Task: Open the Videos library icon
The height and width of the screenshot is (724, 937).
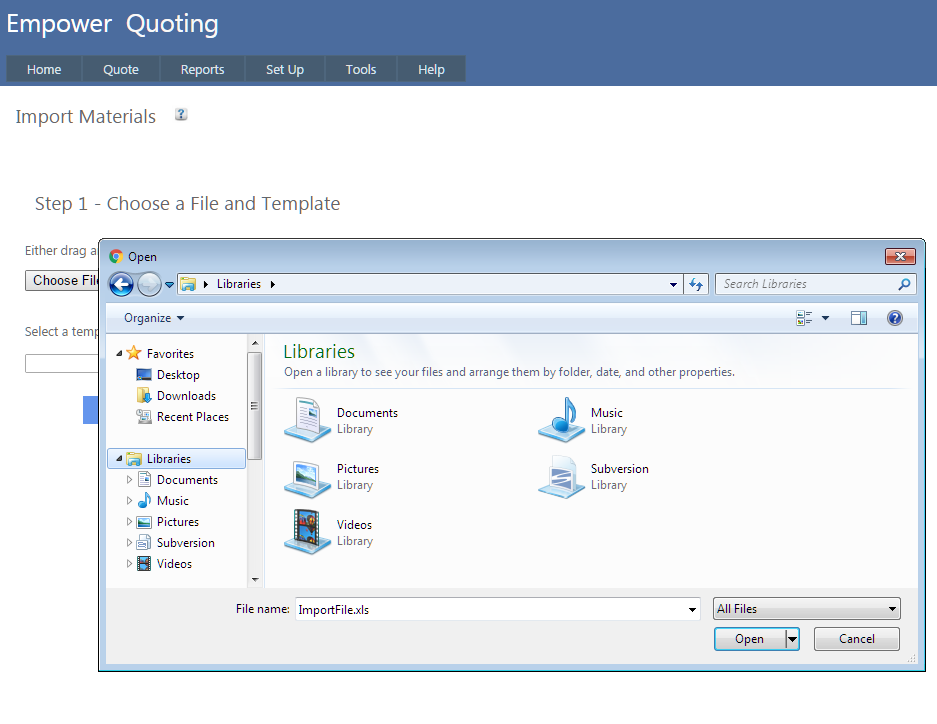Action: pyautogui.click(x=307, y=532)
